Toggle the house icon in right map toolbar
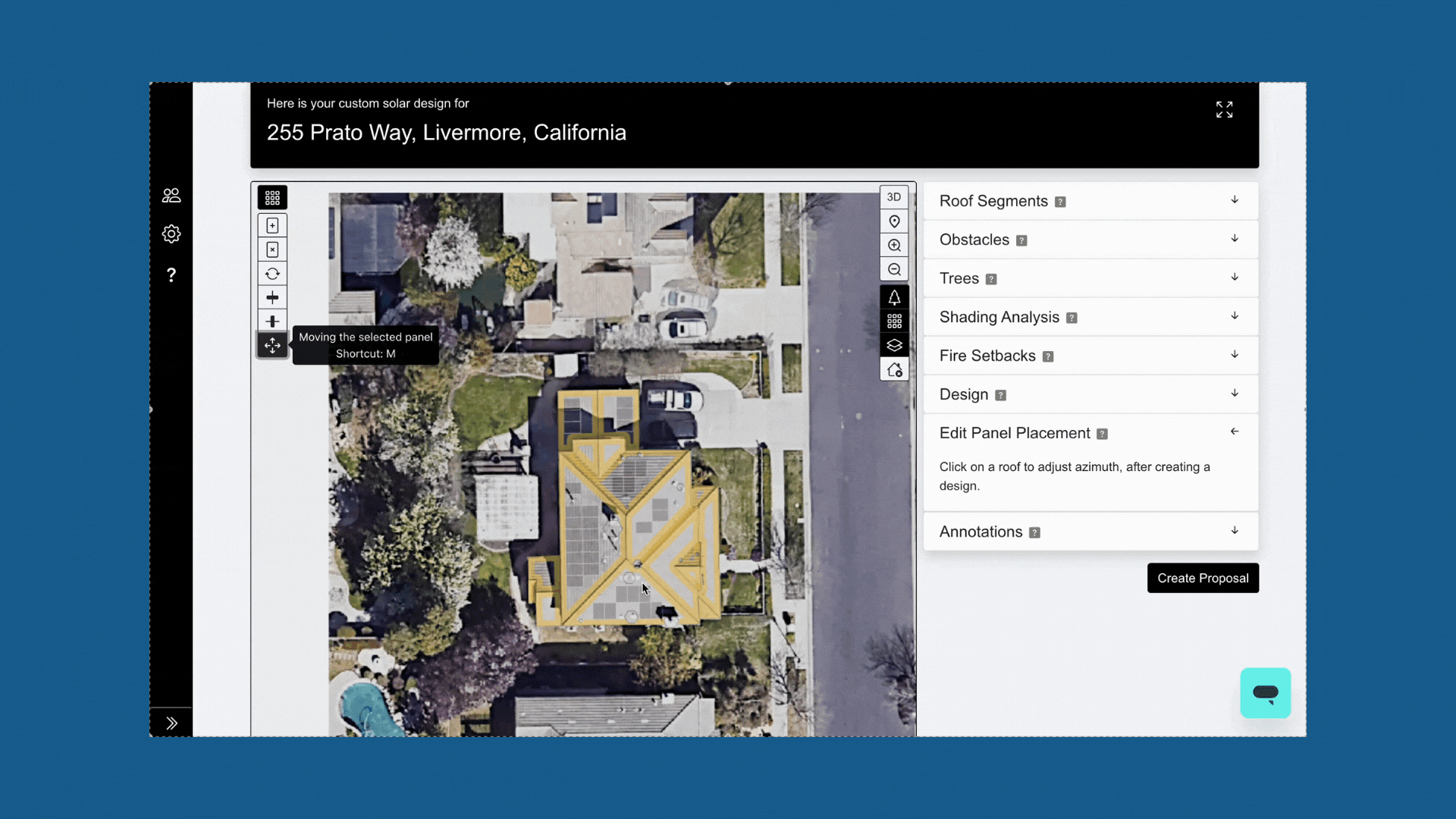 click(x=894, y=370)
